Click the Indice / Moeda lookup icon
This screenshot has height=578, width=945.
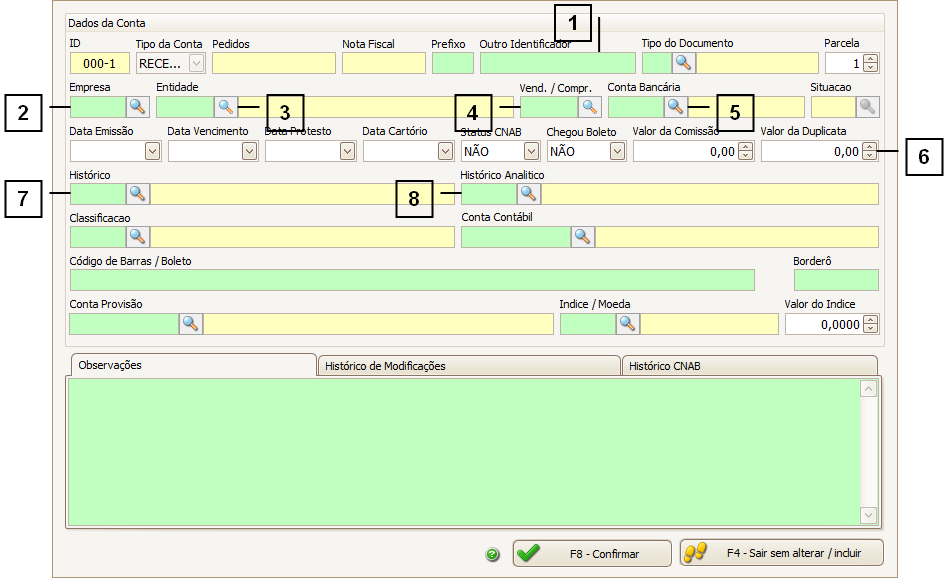627,324
